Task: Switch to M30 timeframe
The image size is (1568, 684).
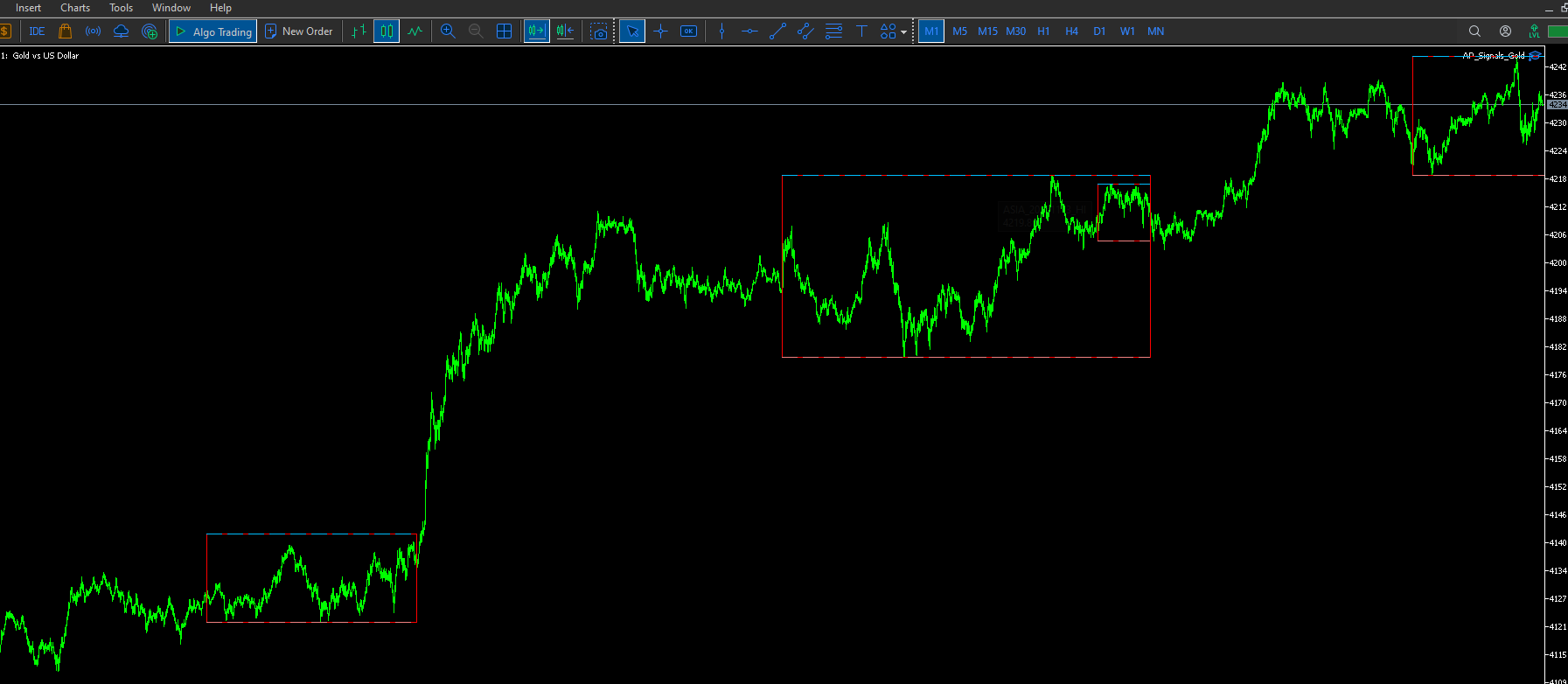Action: (1016, 31)
